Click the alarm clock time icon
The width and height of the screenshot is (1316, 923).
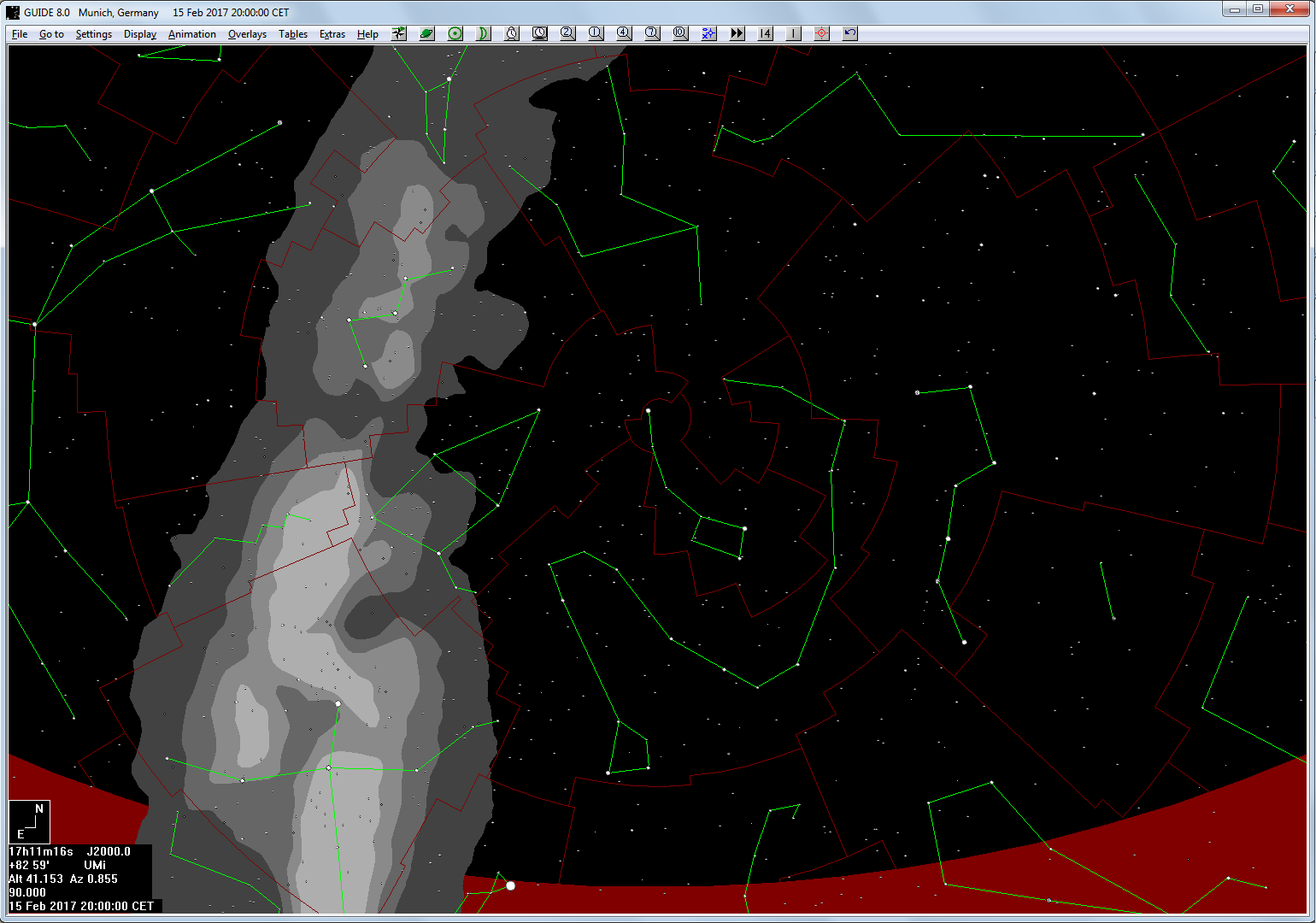tap(512, 33)
